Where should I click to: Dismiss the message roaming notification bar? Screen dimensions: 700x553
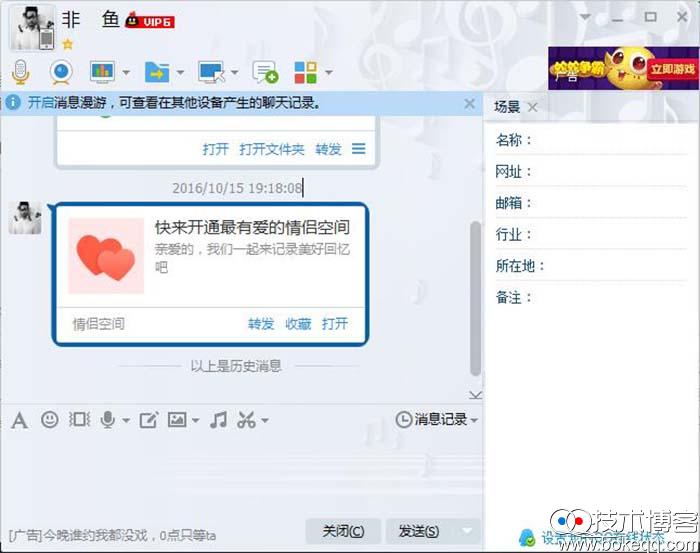pyautogui.click(x=470, y=103)
